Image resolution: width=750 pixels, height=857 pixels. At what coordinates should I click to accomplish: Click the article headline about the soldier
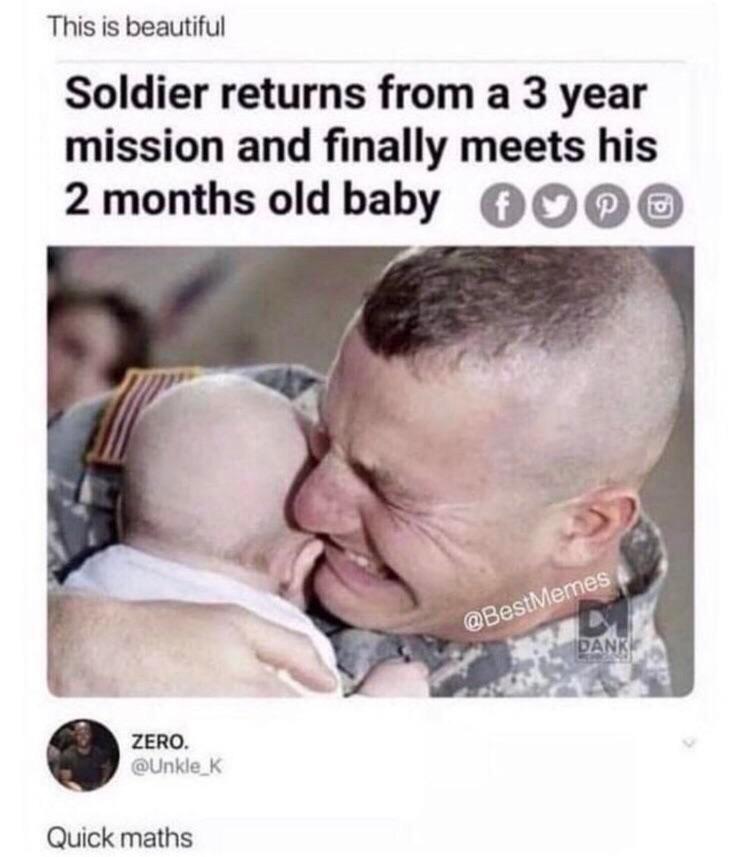pos(361,146)
